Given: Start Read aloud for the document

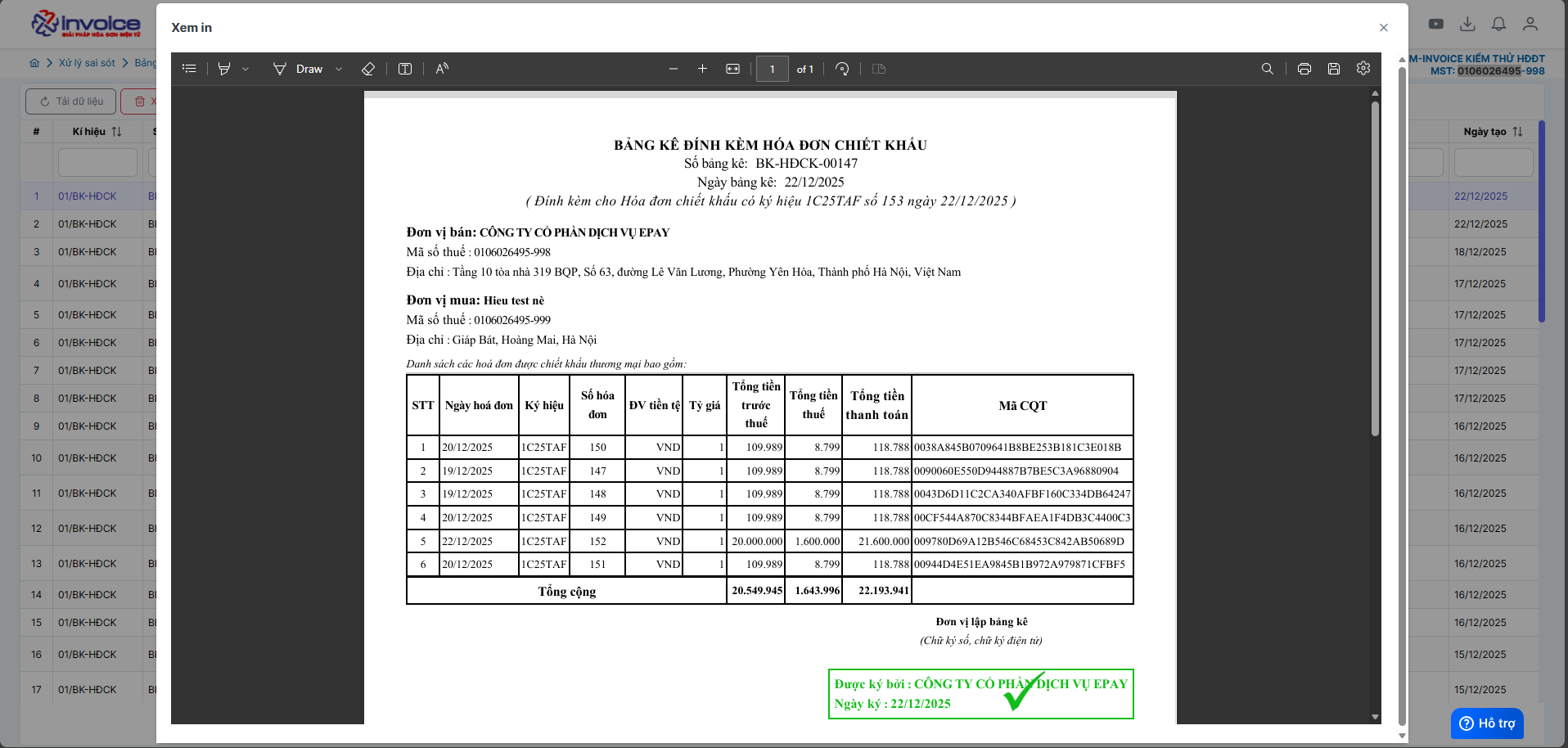Looking at the screenshot, I should click(442, 69).
